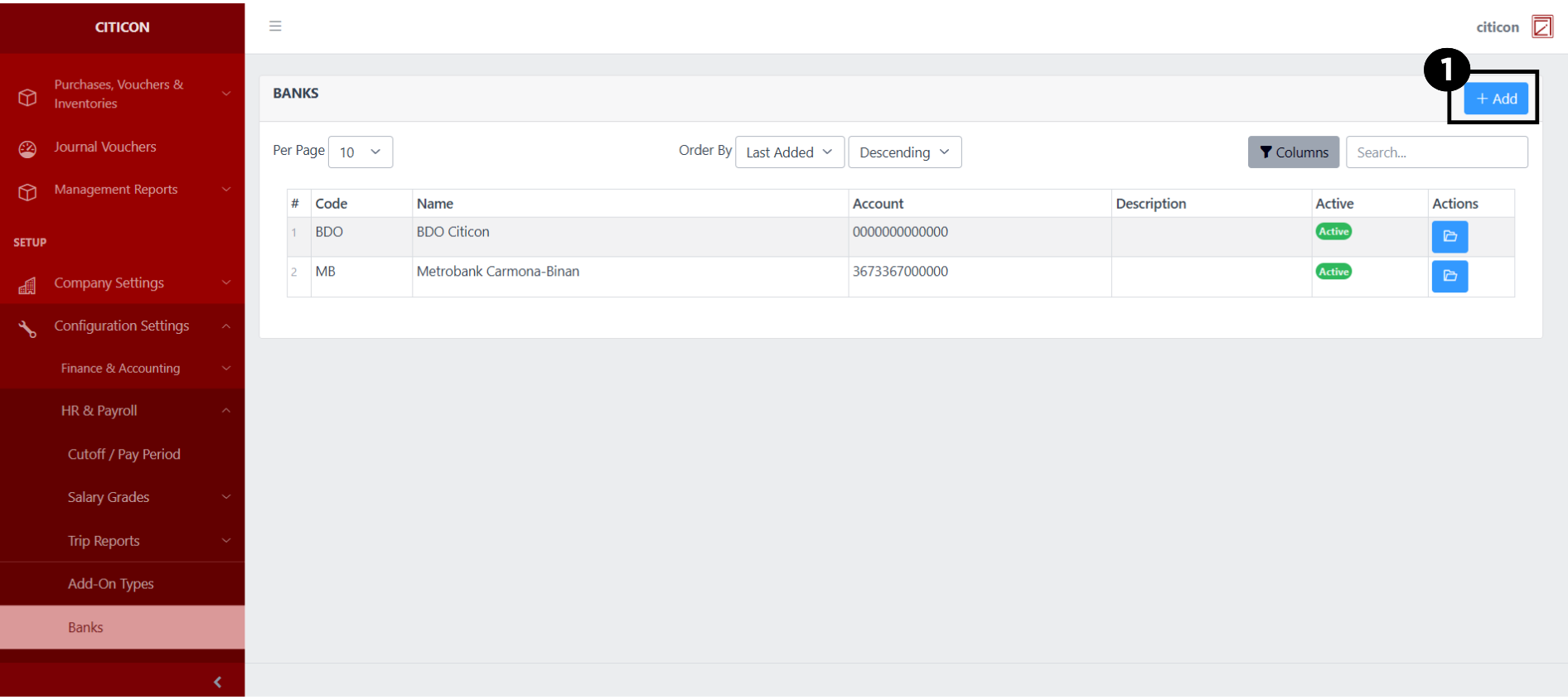Click the Management Reports box icon

pyautogui.click(x=27, y=191)
